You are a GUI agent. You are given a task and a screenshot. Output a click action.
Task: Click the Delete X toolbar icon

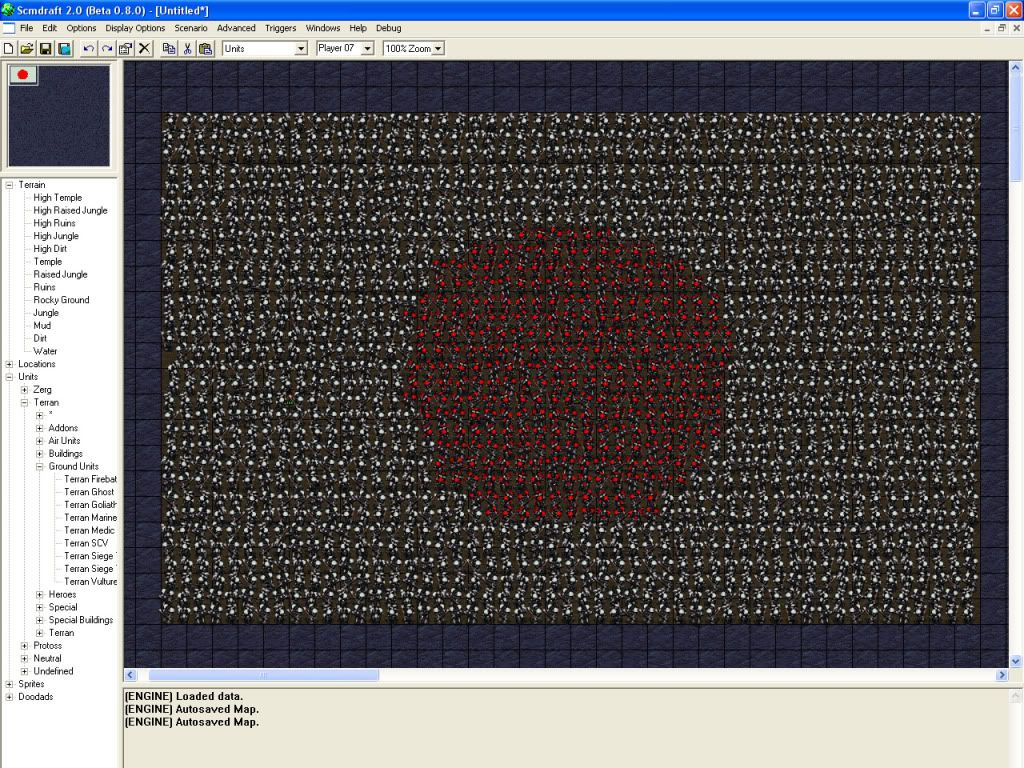pos(144,48)
